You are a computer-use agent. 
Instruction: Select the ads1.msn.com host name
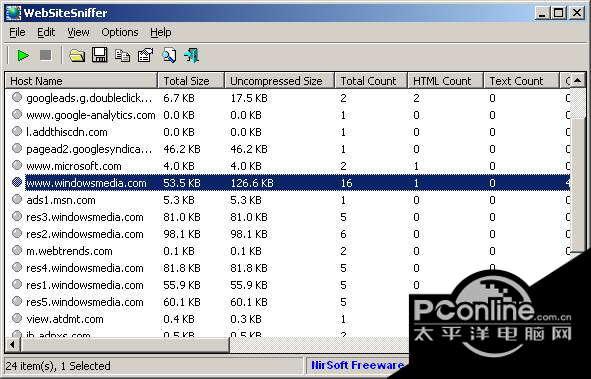point(61,200)
